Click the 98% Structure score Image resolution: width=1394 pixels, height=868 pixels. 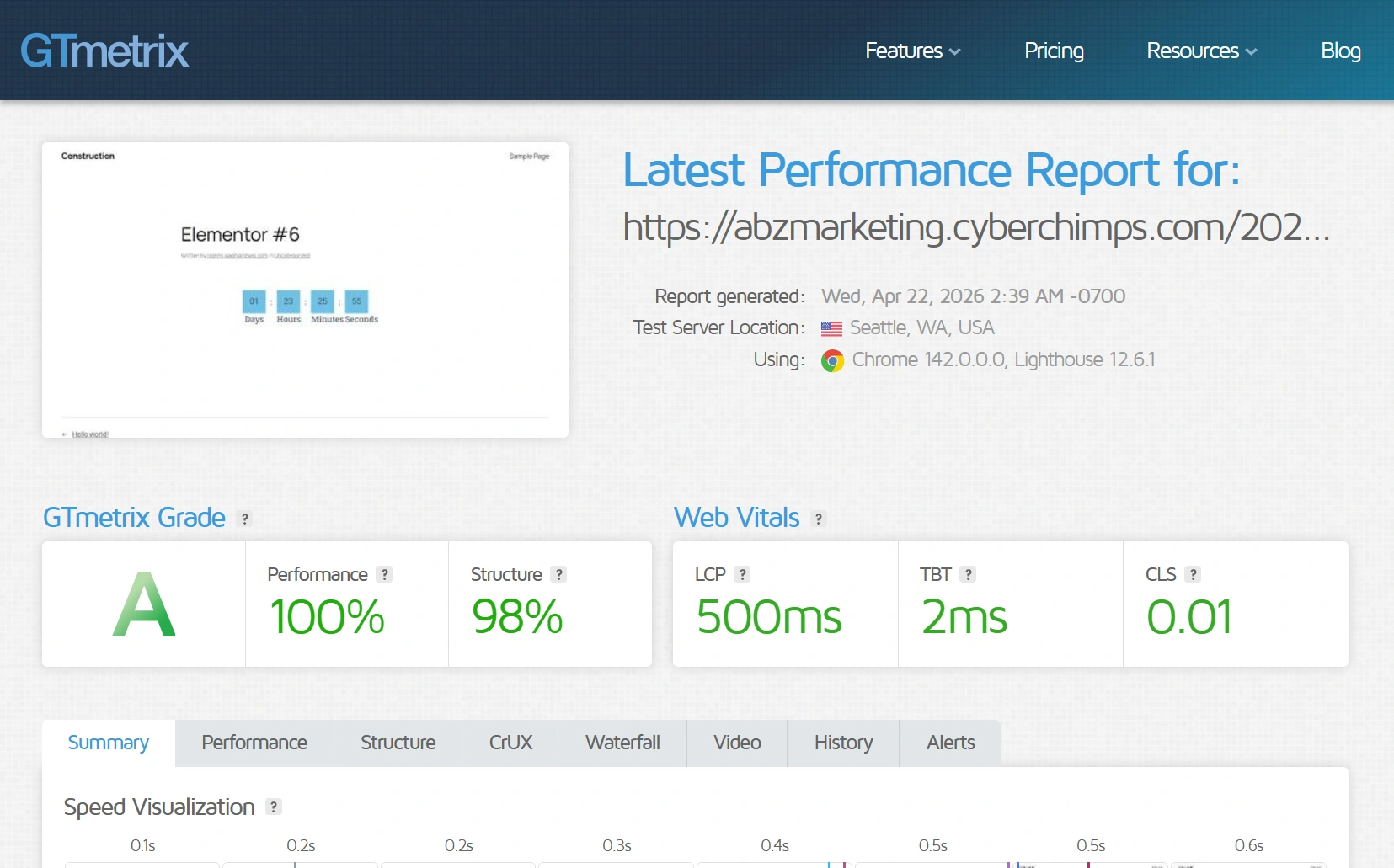(x=517, y=617)
